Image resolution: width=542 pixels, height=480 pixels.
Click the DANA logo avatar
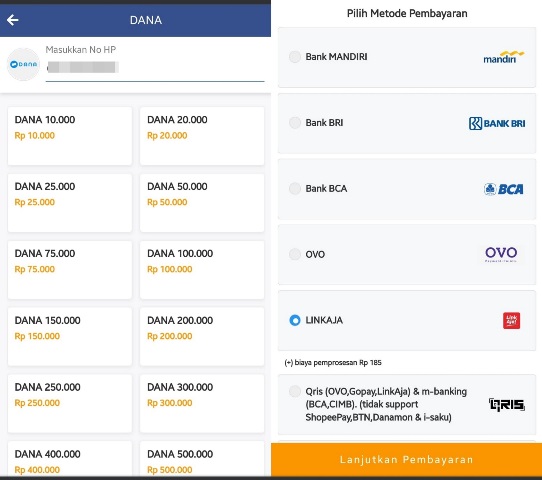24,65
